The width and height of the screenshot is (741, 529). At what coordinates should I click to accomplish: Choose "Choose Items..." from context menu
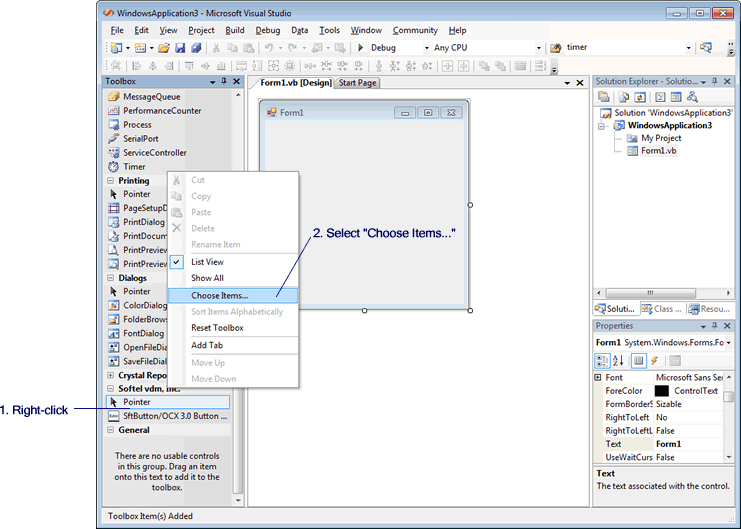tap(219, 295)
